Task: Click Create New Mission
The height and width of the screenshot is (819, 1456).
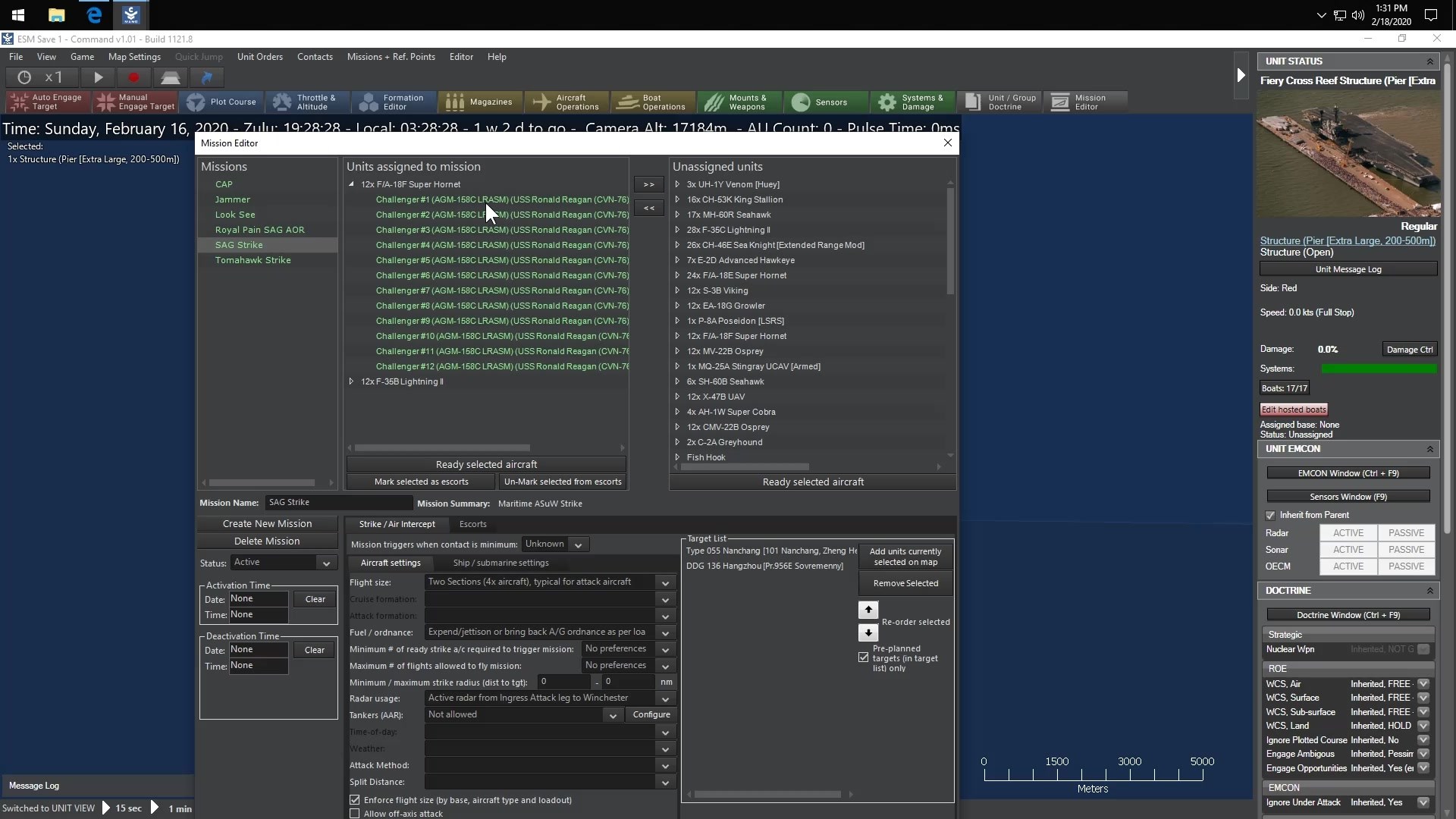Action: pos(267,524)
